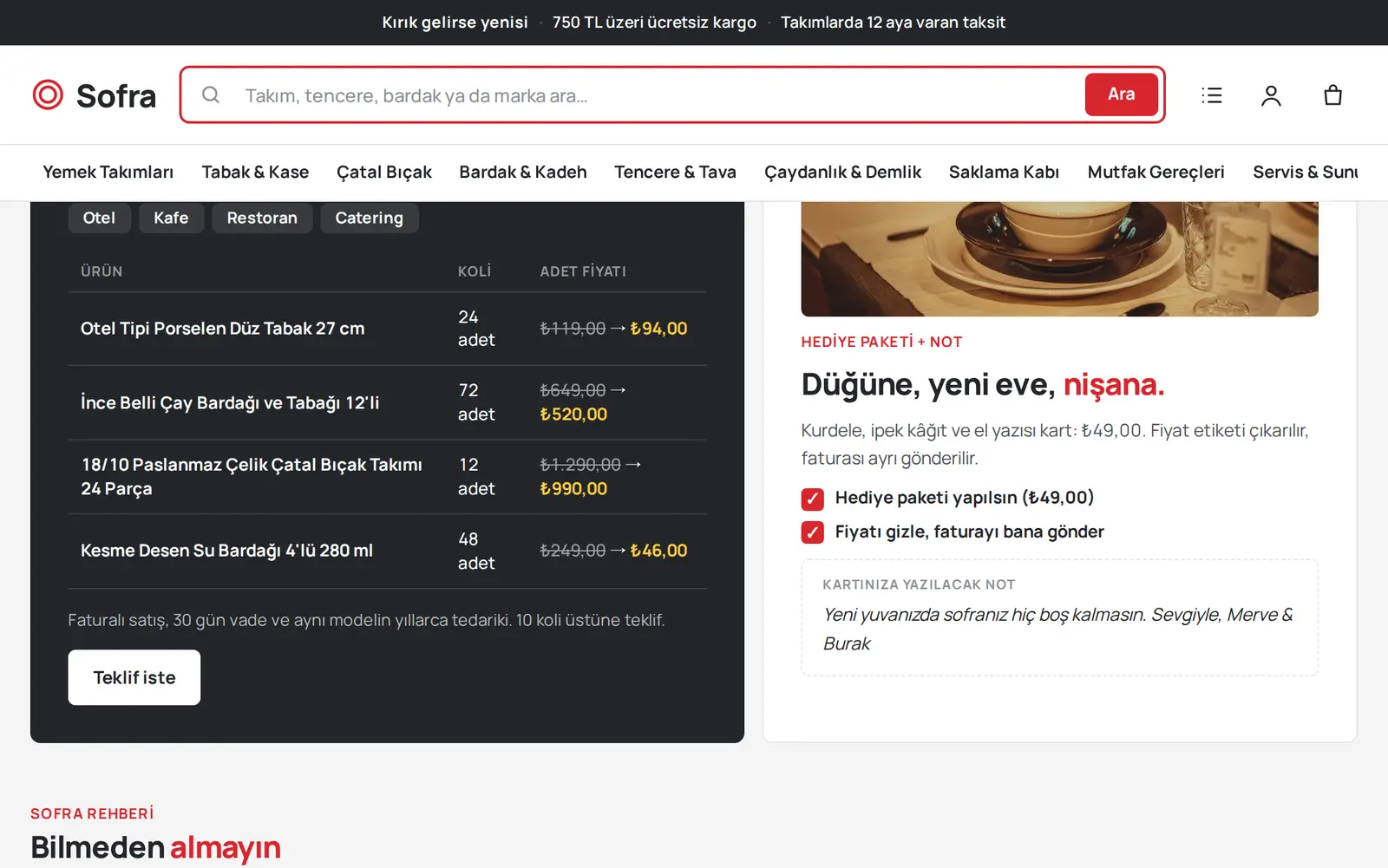Viewport: 1388px width, 868px height.
Task: Click Kesme Desen Su Bardağı 4'lü 280 ml
Action: coord(226,551)
